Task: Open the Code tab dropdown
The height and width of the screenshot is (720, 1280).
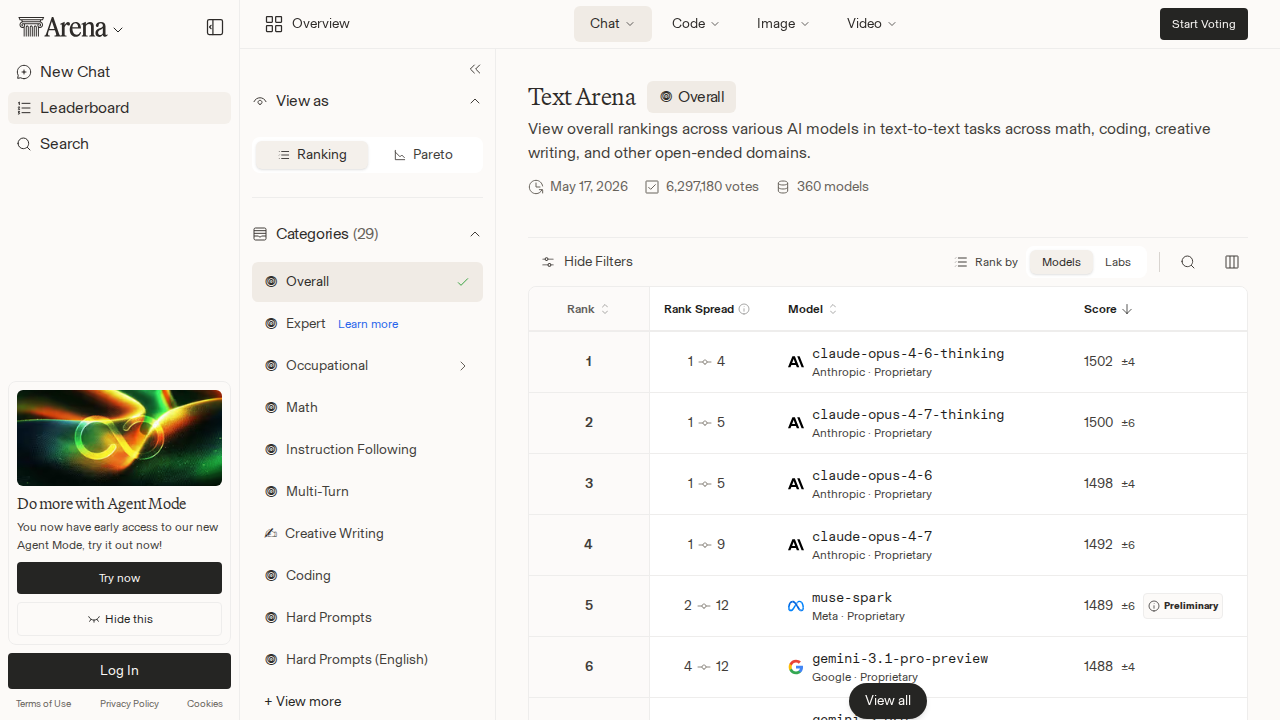Action: pyautogui.click(x=696, y=24)
